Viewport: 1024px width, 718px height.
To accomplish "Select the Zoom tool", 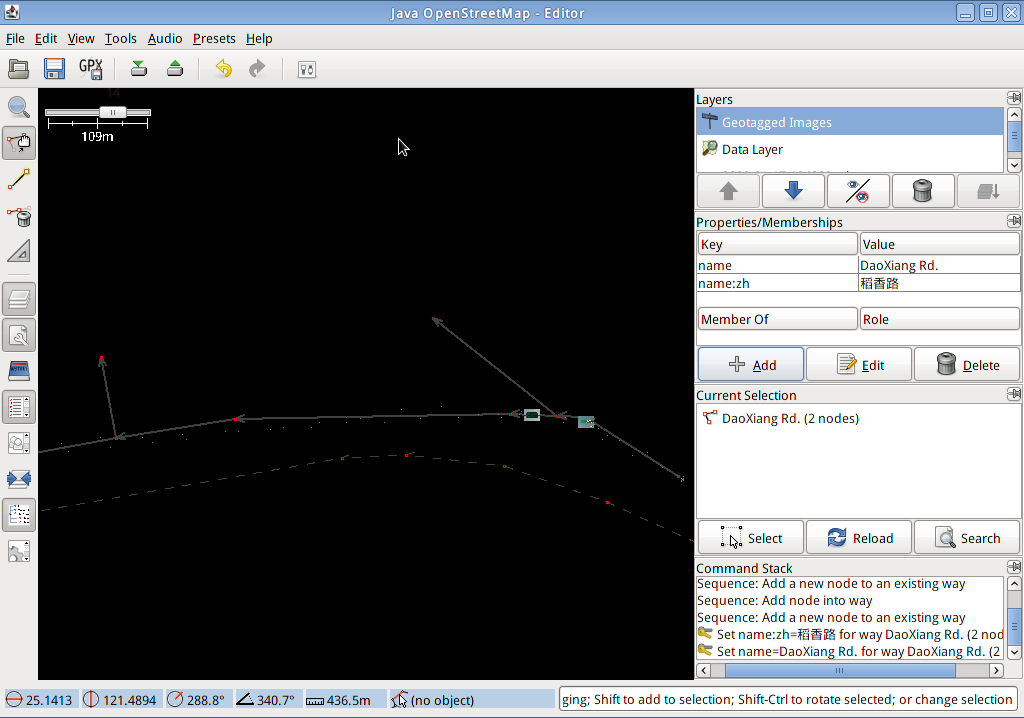I will point(19,107).
